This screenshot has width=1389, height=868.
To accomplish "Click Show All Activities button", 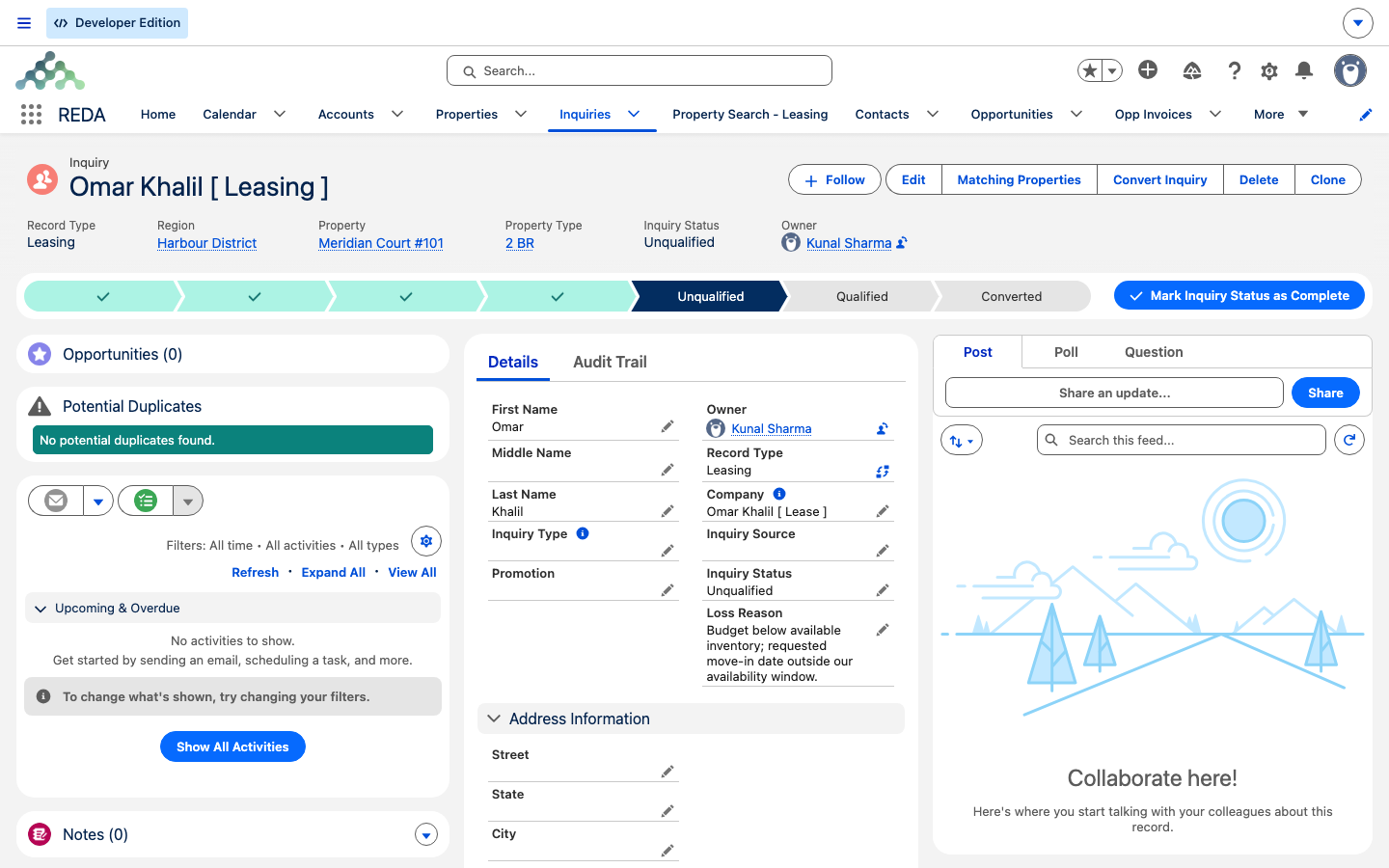I will (232, 746).
